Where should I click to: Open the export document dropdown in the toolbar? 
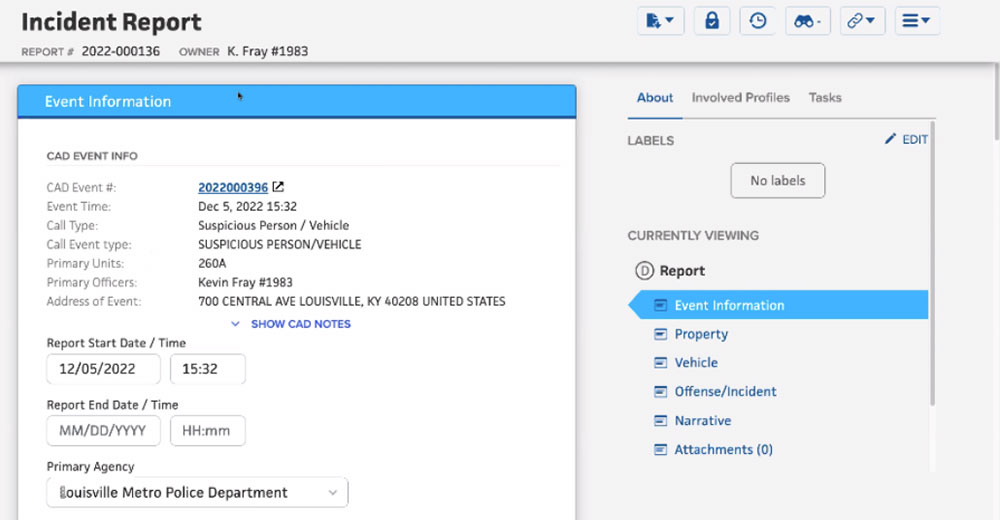coord(659,21)
